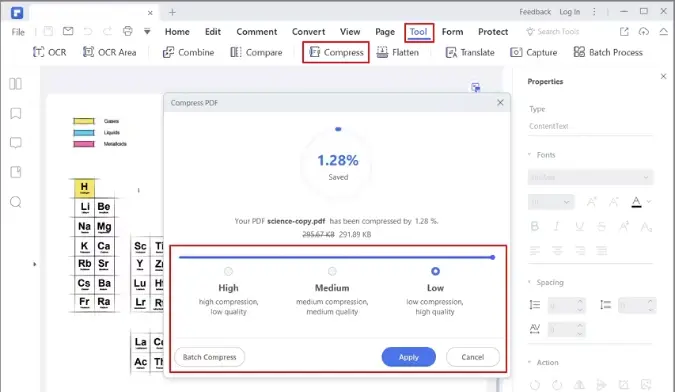The image size is (675, 392).
Task: Switch to the Comment tab
Action: 257,31
